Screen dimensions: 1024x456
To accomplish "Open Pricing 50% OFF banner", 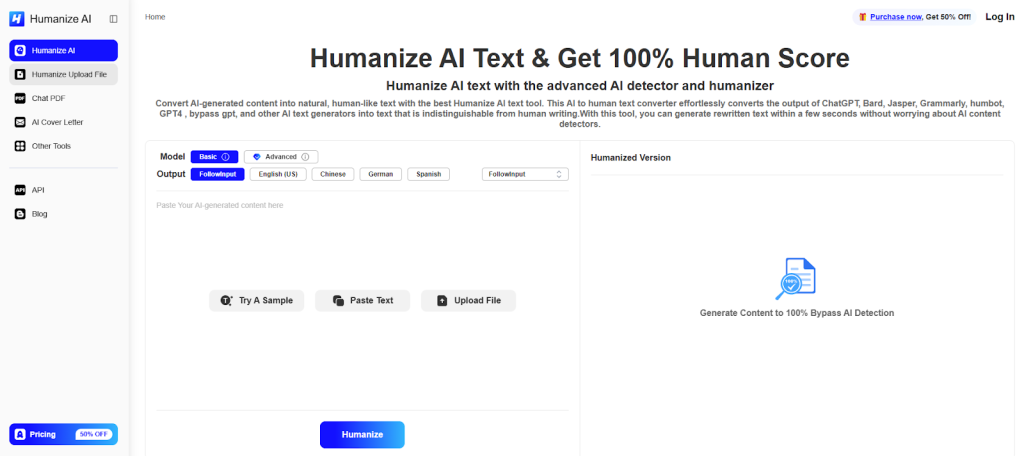I will pos(63,434).
